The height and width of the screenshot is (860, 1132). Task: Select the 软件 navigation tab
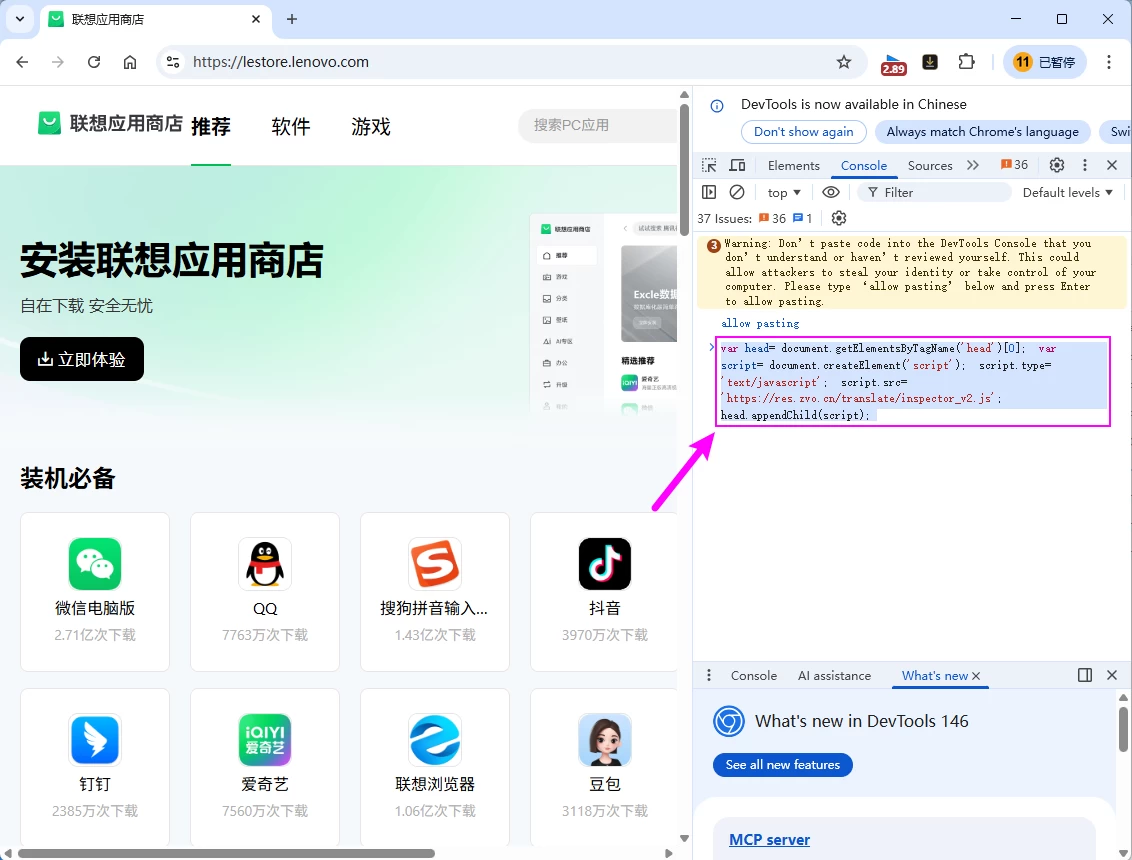pyautogui.click(x=291, y=126)
